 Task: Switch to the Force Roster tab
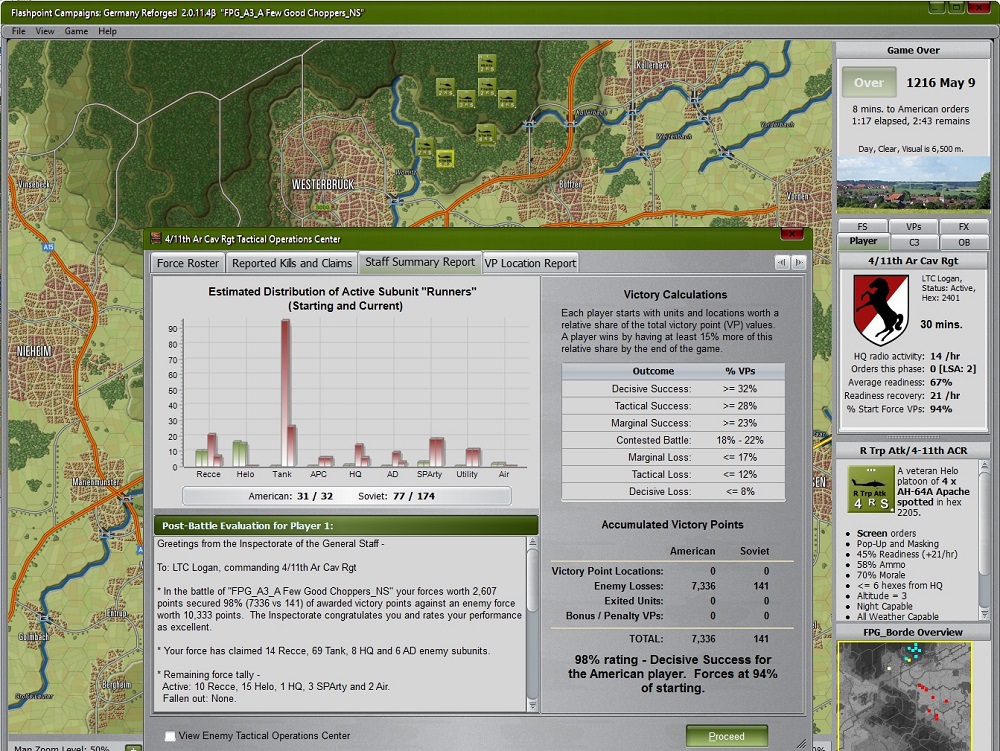pyautogui.click(x=188, y=263)
